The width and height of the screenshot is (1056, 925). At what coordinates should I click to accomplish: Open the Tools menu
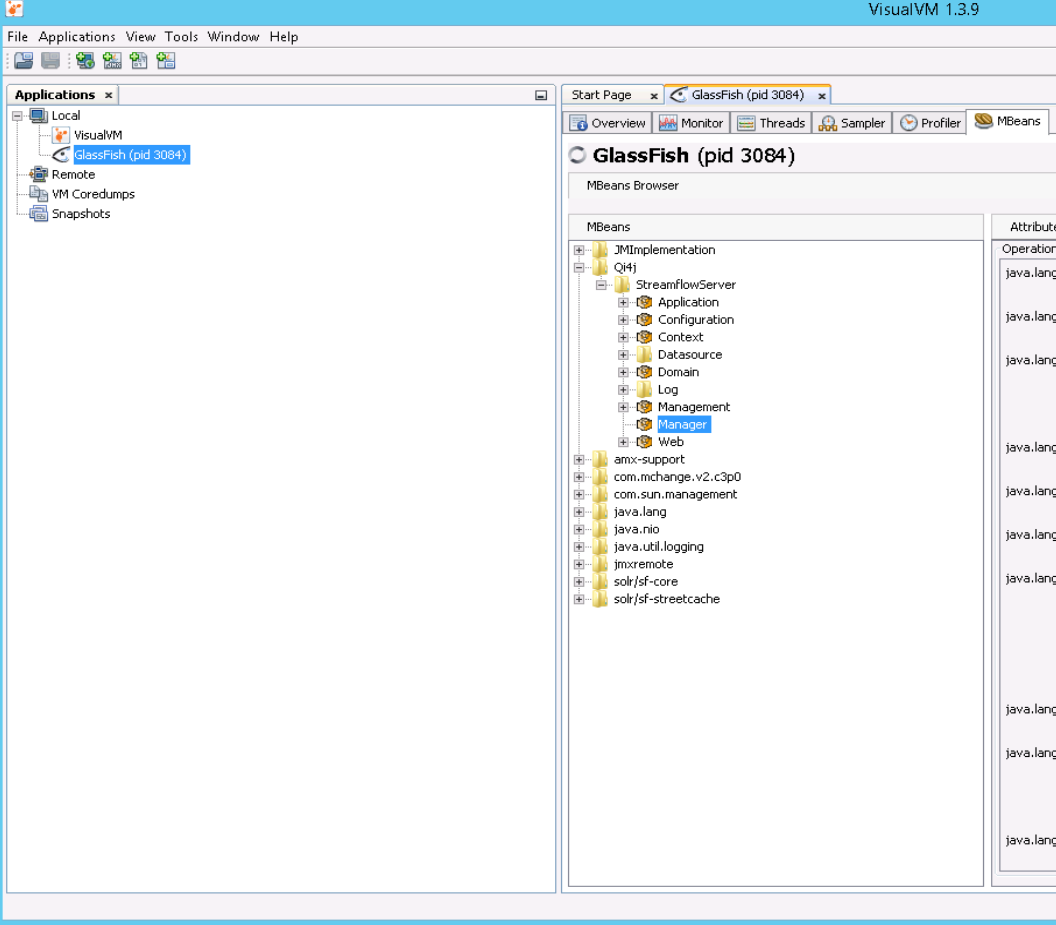(x=181, y=37)
